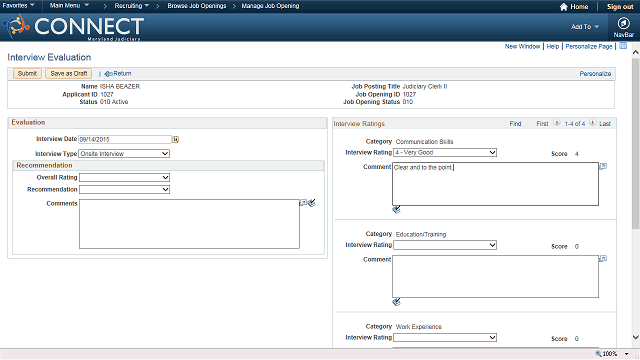Open the popup editor for the Recommendation Comments
The height and width of the screenshot is (360, 640).
click(303, 202)
